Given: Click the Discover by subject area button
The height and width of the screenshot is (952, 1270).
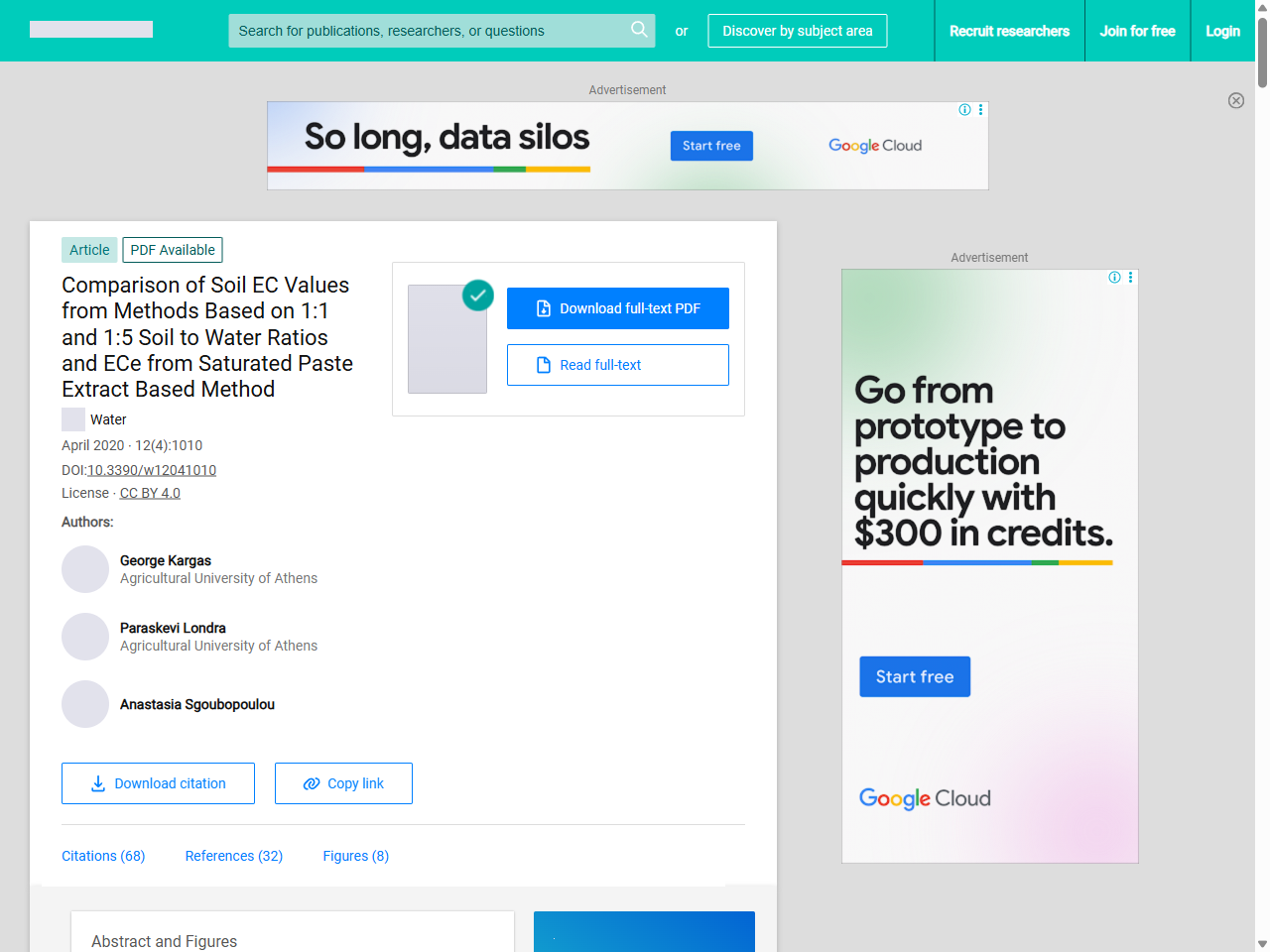Looking at the screenshot, I should [797, 31].
